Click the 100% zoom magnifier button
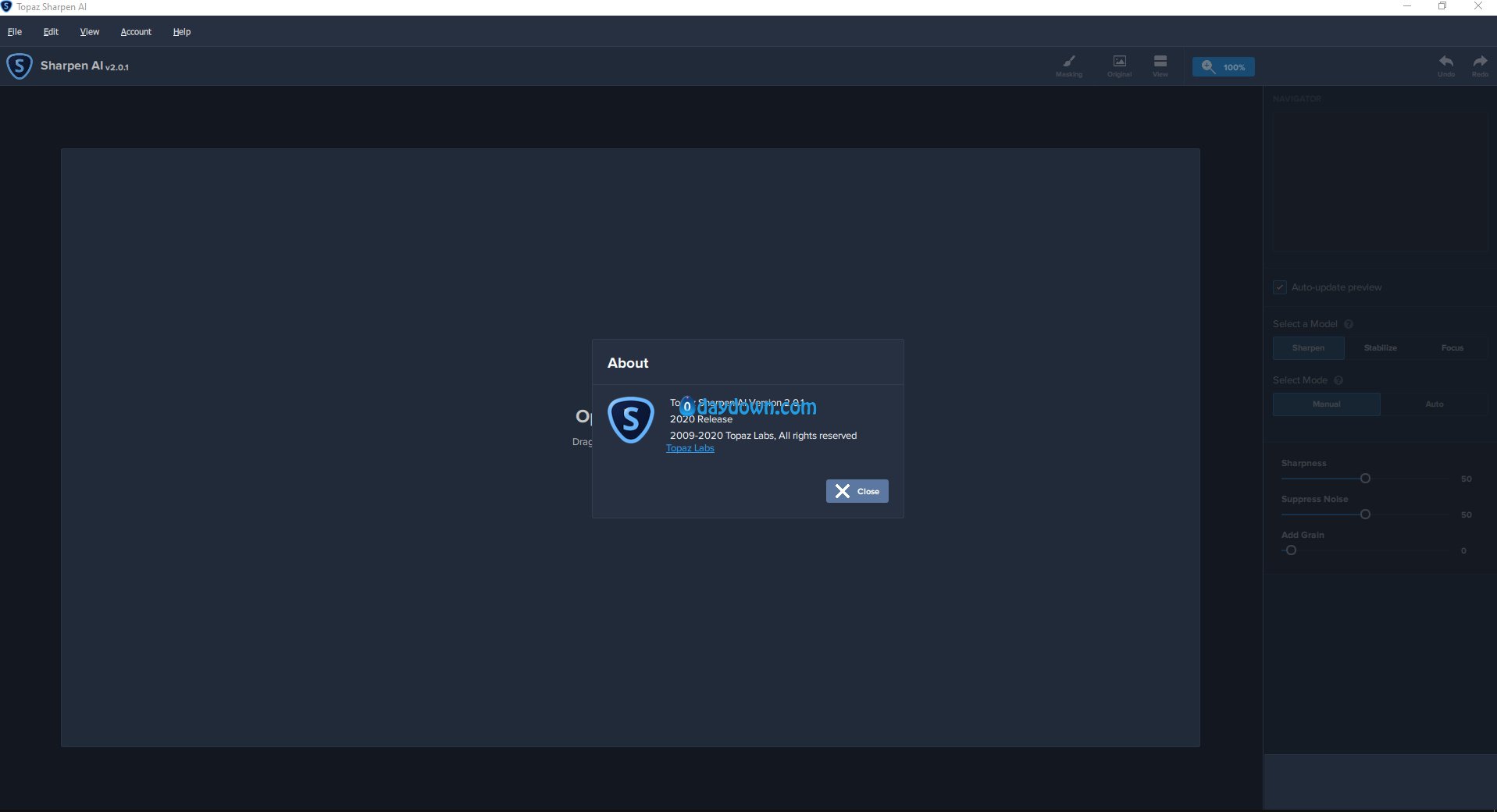1497x812 pixels. coord(1223,66)
